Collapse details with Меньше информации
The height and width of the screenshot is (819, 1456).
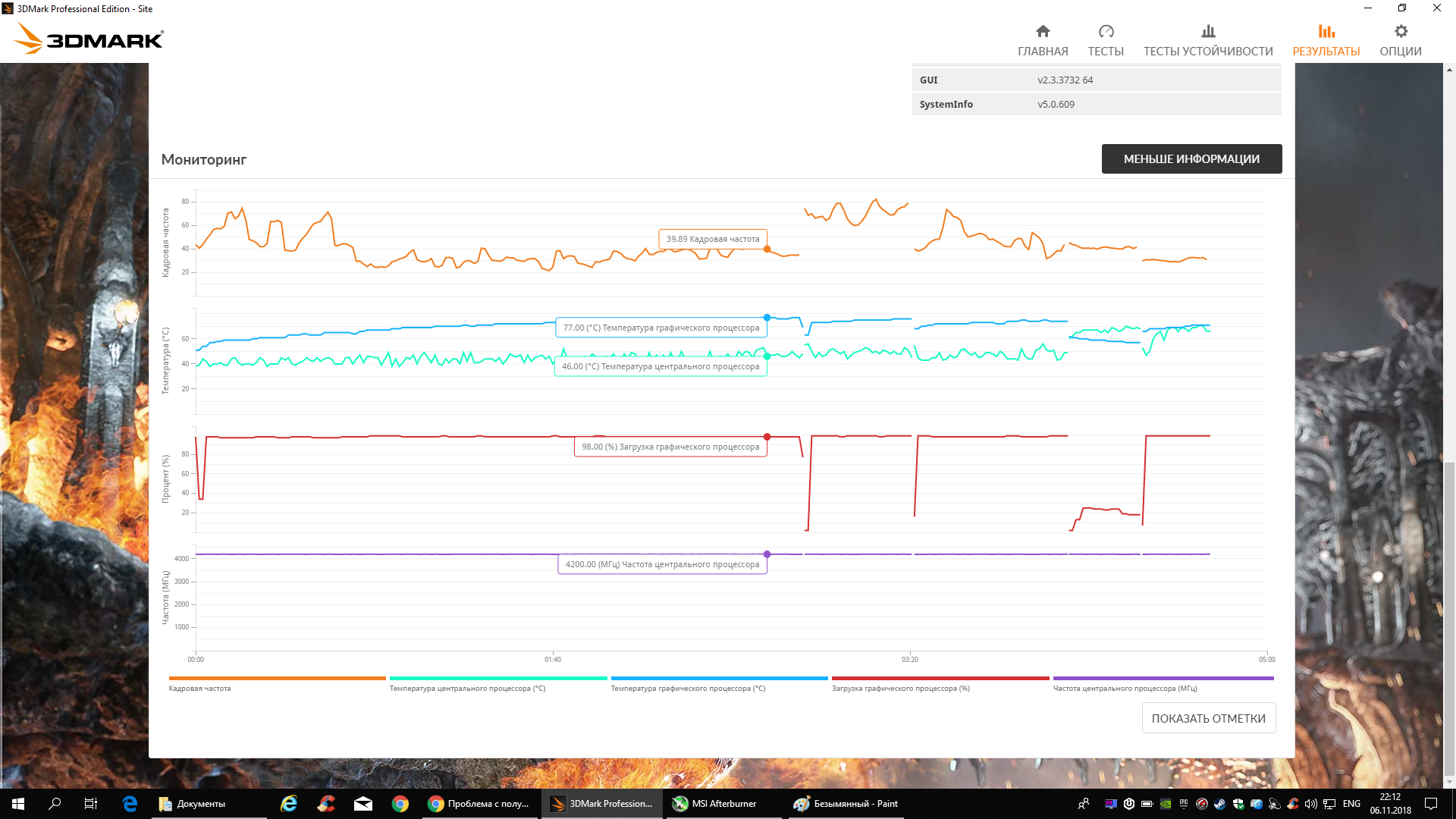click(1191, 159)
